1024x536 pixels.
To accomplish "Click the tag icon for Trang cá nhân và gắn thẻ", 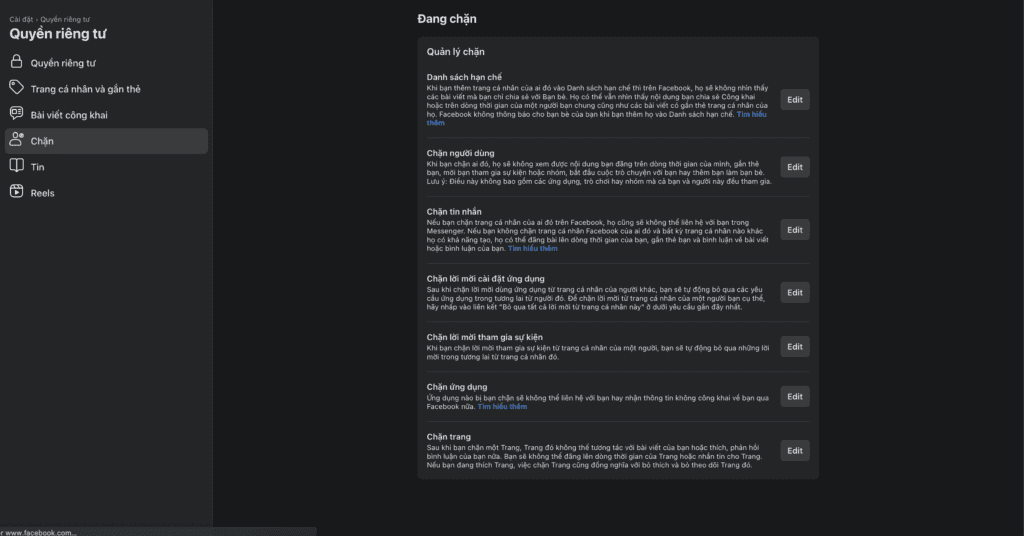I will coord(16,89).
